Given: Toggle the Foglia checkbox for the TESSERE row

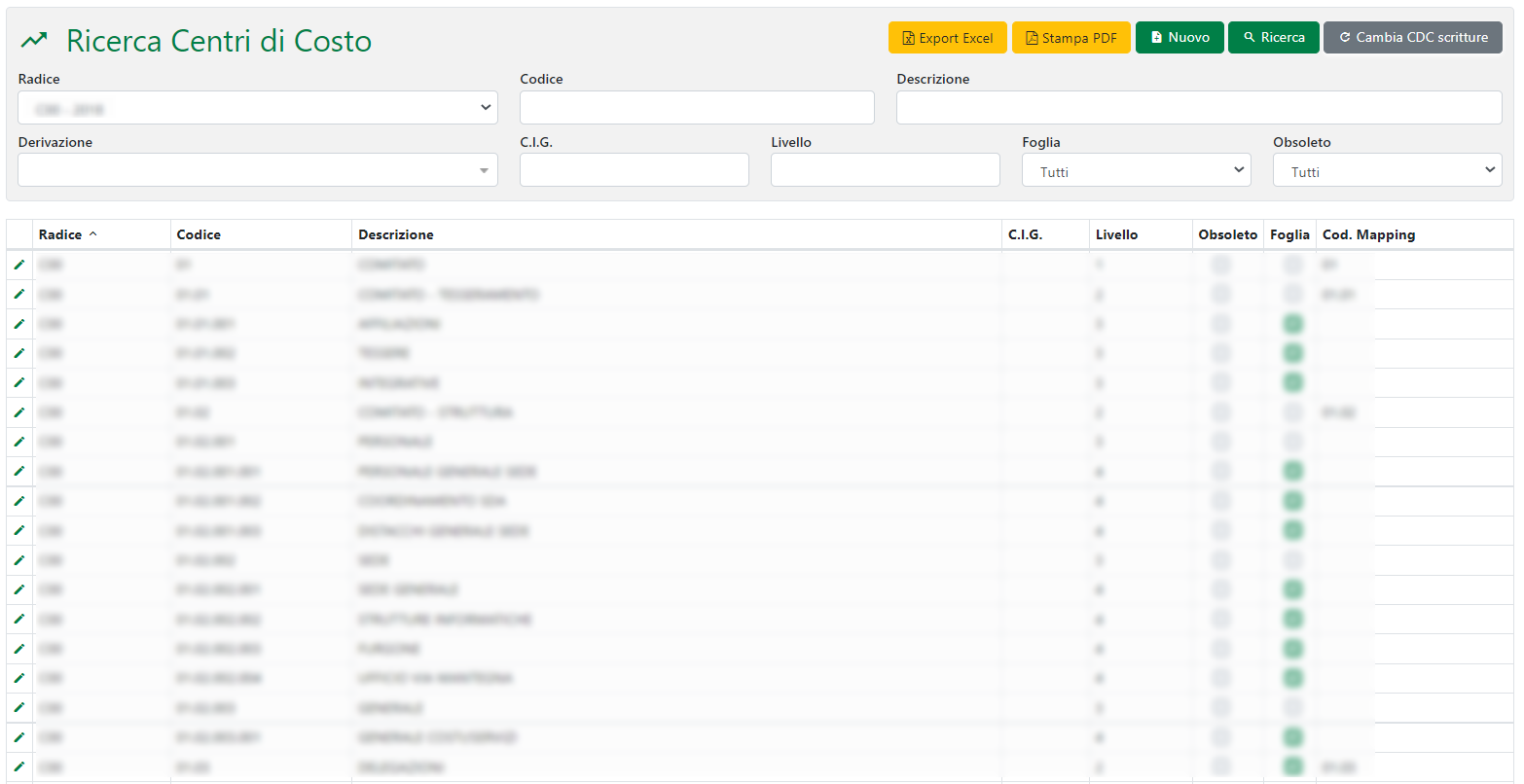Looking at the screenshot, I should tap(1292, 353).
